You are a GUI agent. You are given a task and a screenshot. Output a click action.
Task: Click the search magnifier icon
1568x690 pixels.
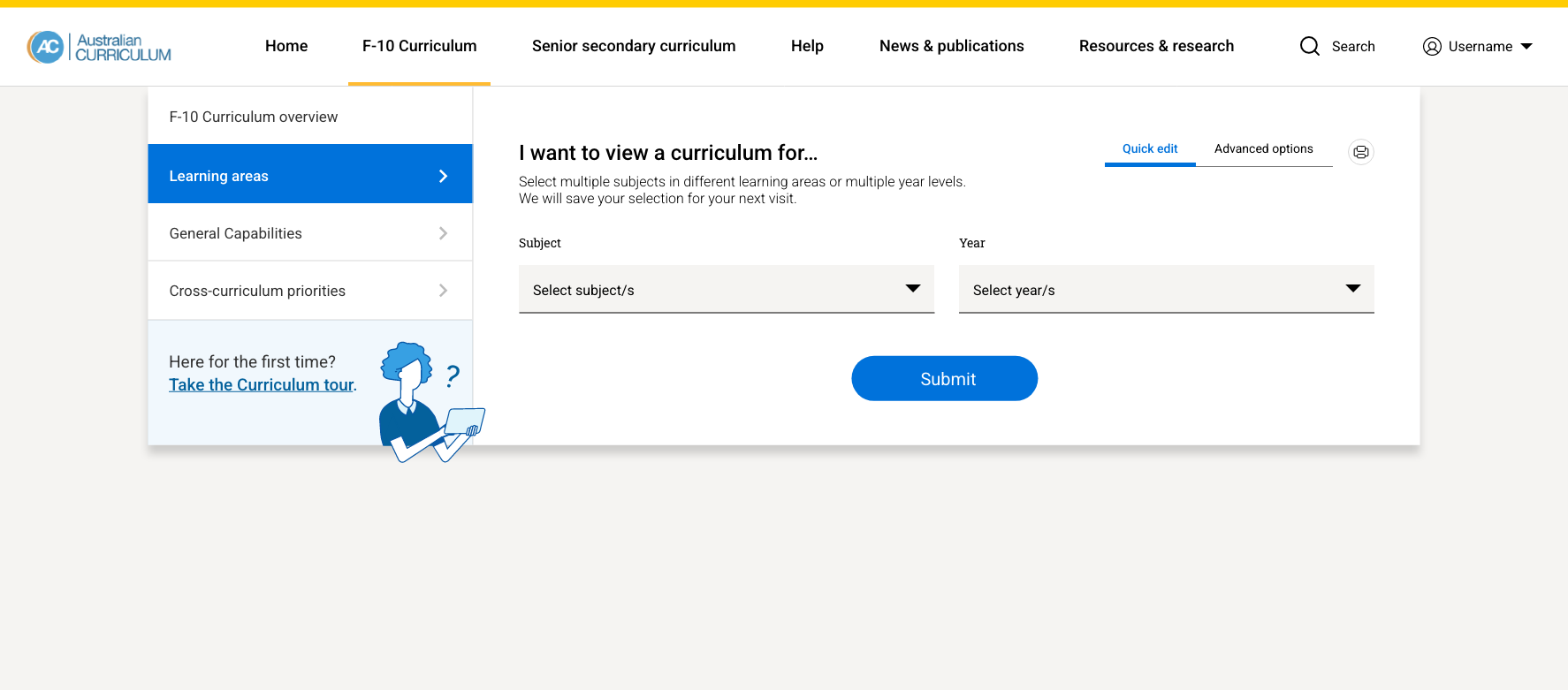pyautogui.click(x=1309, y=46)
